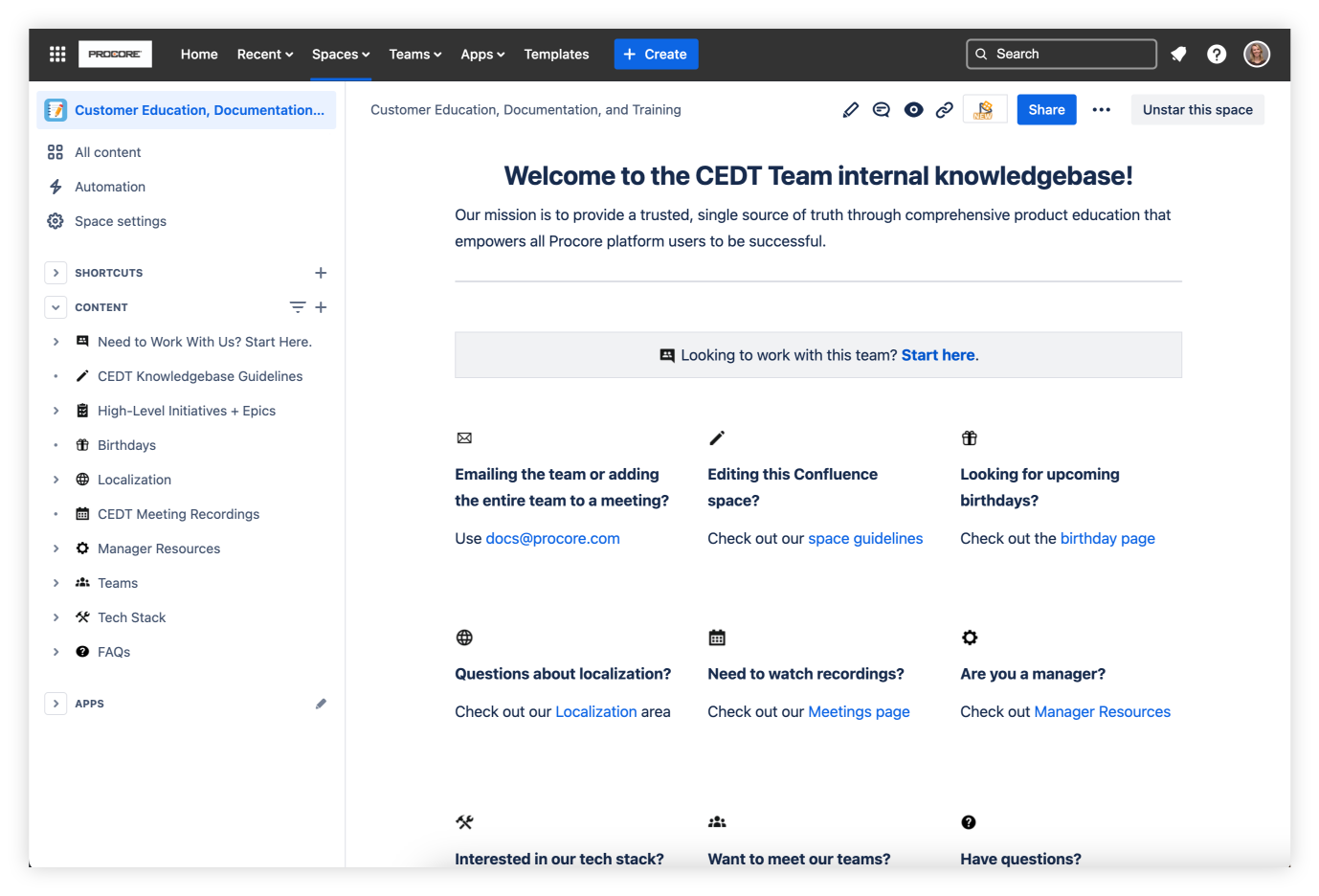This screenshot has width=1319, height=896.
Task: Expand Need to Work With Us tree item
Action: [56, 342]
